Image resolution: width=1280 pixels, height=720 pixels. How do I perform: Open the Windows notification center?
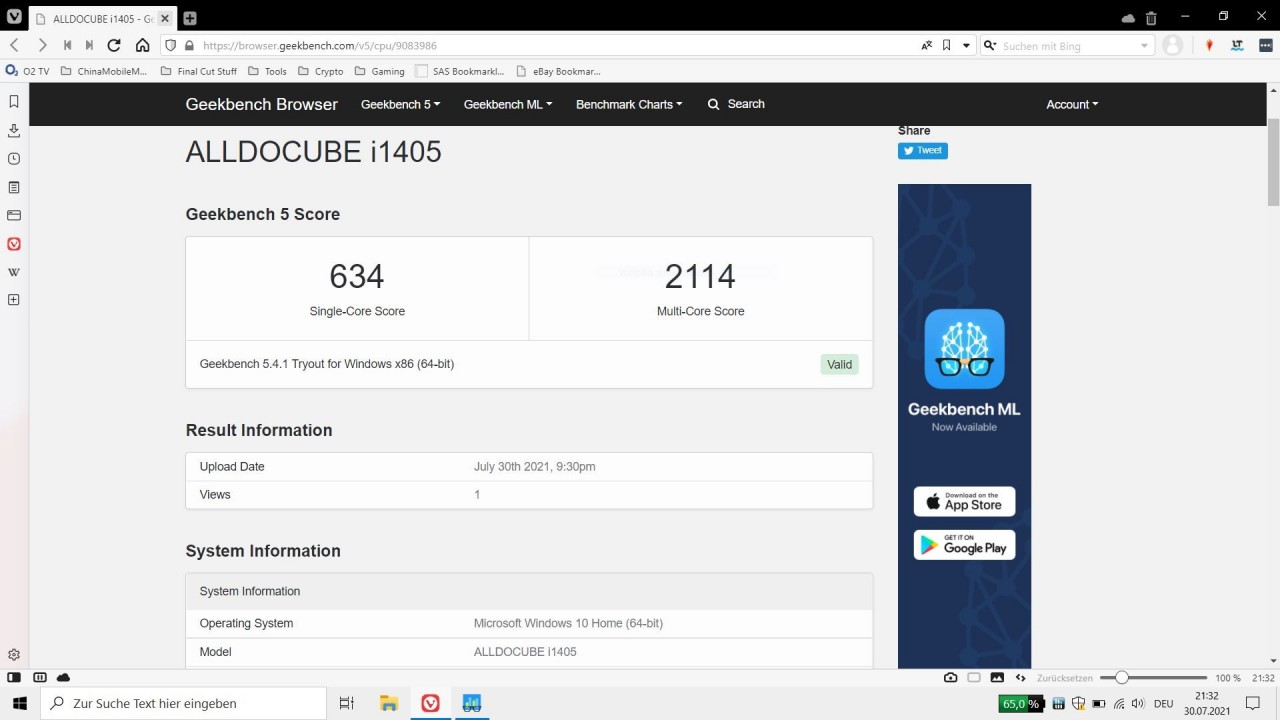click(1253, 703)
